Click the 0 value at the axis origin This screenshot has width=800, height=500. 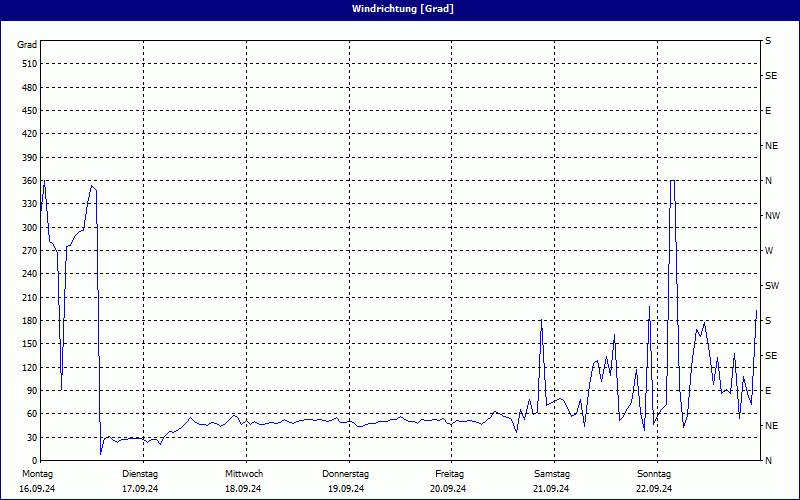(34, 460)
